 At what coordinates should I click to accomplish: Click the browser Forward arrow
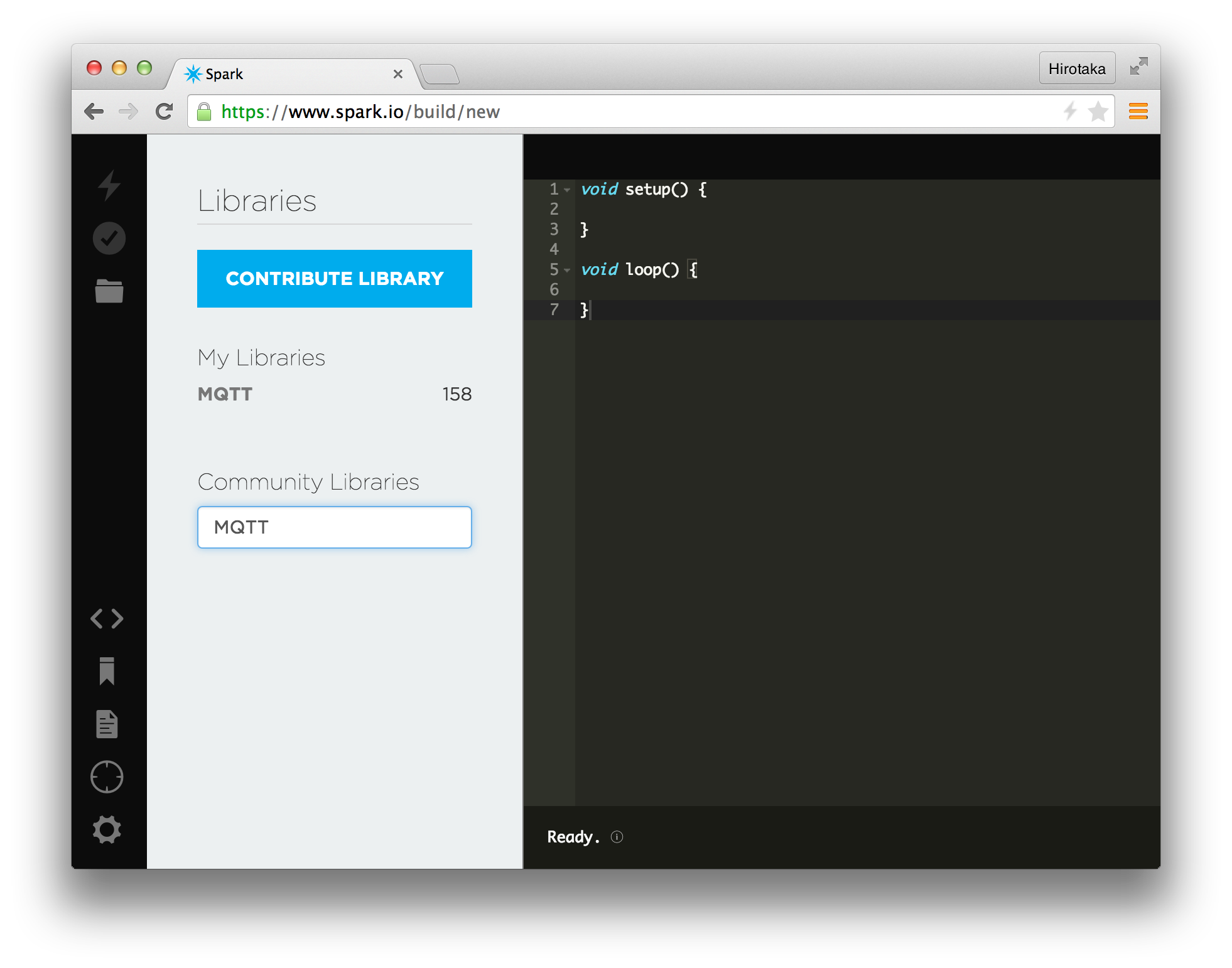129,112
